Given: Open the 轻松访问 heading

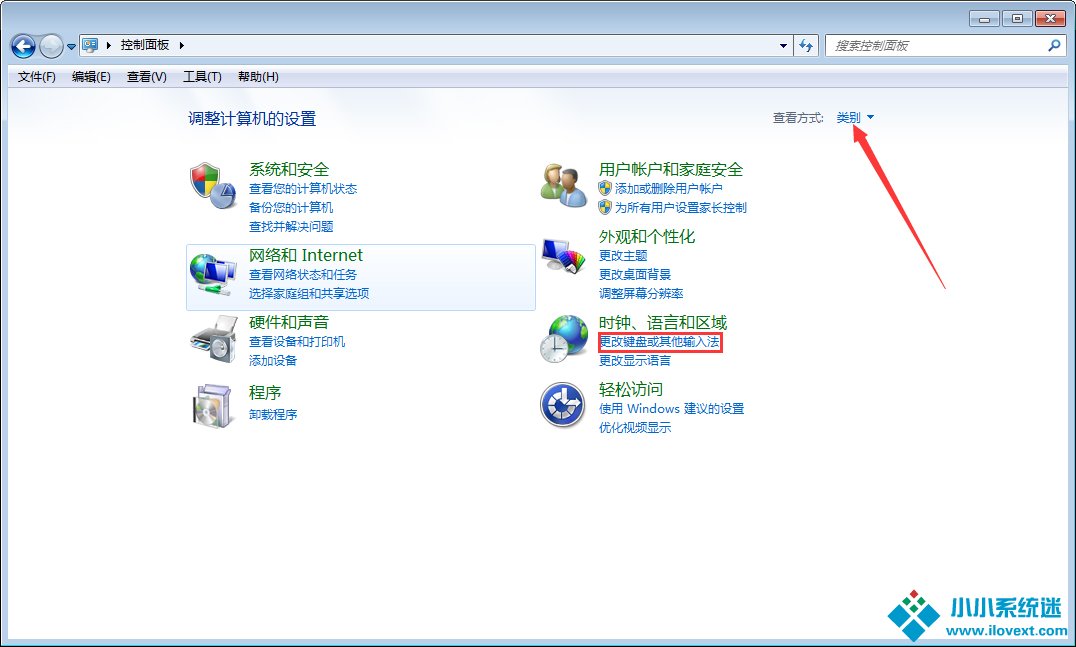Looking at the screenshot, I should pyautogui.click(x=631, y=390).
